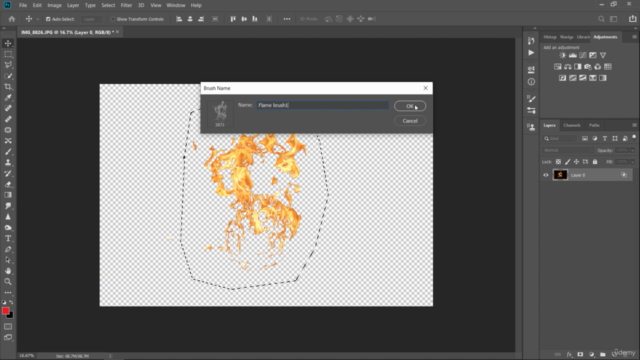This screenshot has height=360, width=640.
Task: Click the brush Name input field
Action: 322,105
